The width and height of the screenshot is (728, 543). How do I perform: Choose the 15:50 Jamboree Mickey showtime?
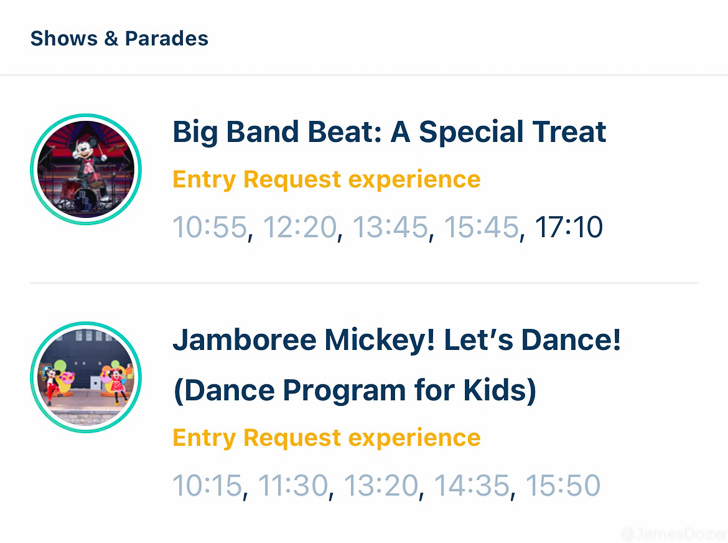[563, 485]
